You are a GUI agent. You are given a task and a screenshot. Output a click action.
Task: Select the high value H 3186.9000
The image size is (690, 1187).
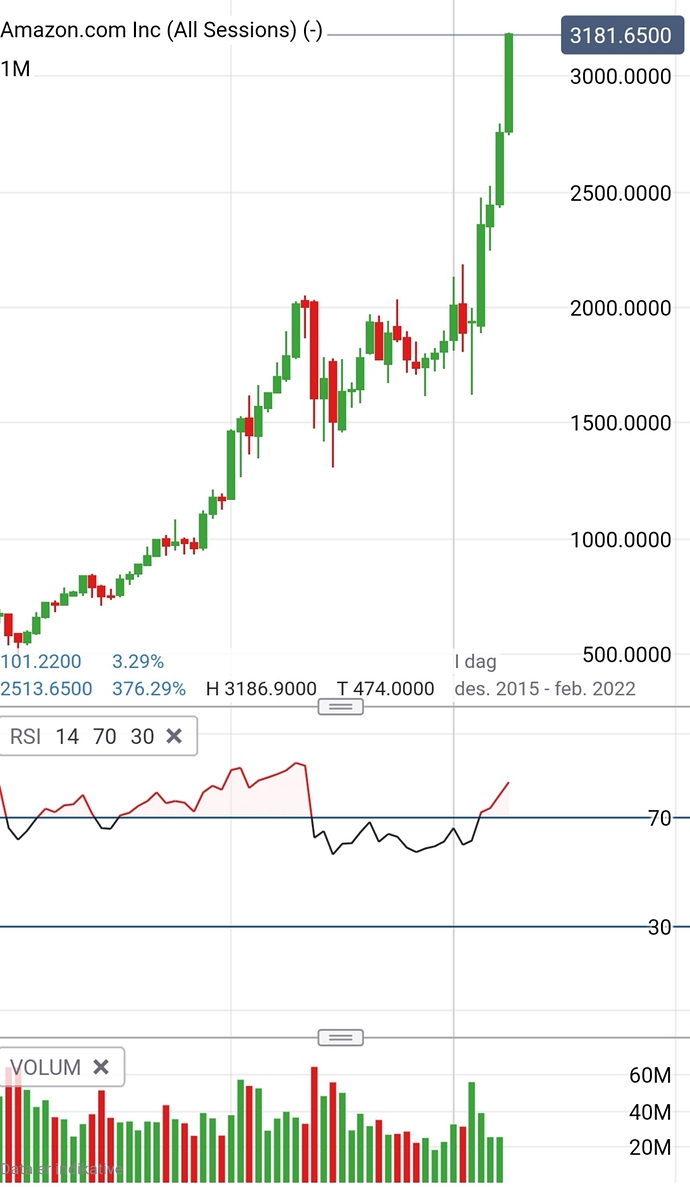click(x=261, y=689)
